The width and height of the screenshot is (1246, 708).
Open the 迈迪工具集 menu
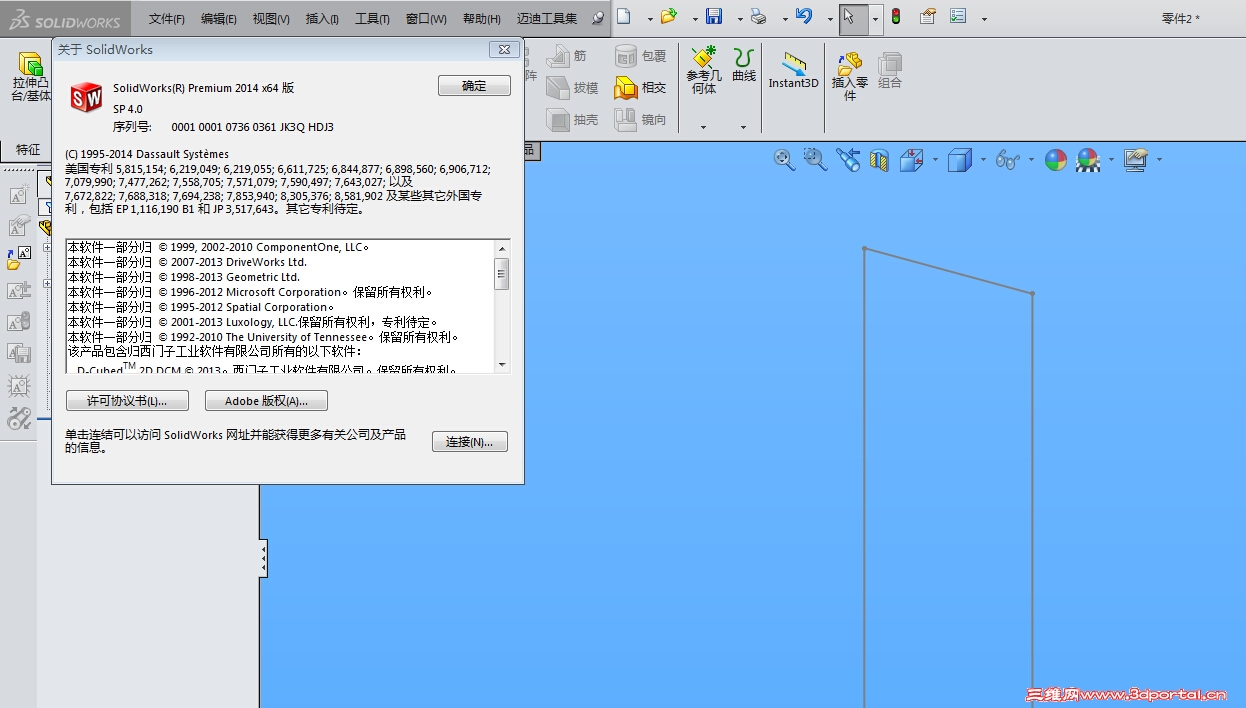[x=547, y=19]
